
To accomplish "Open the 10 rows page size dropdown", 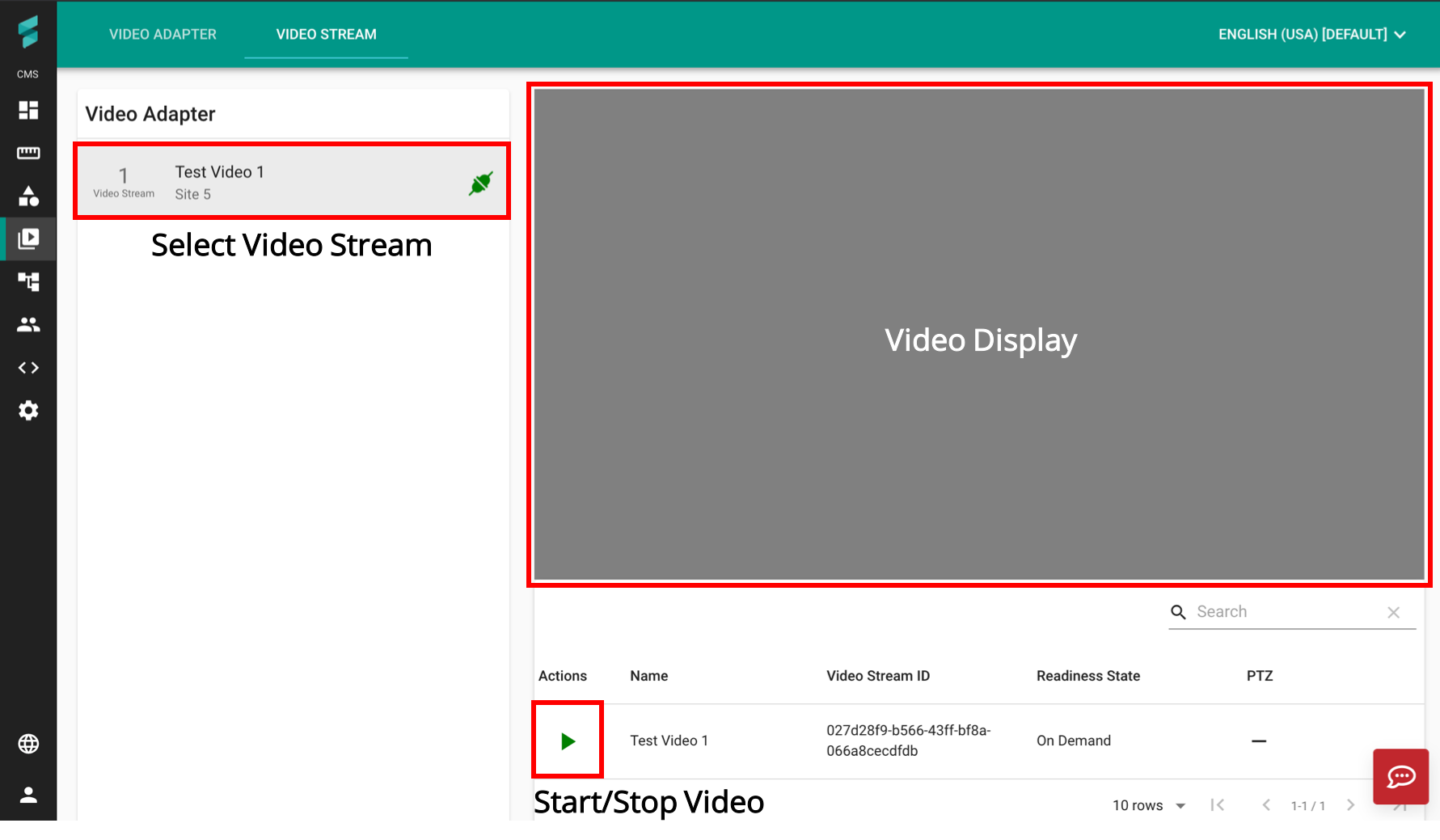I will 1149,805.
